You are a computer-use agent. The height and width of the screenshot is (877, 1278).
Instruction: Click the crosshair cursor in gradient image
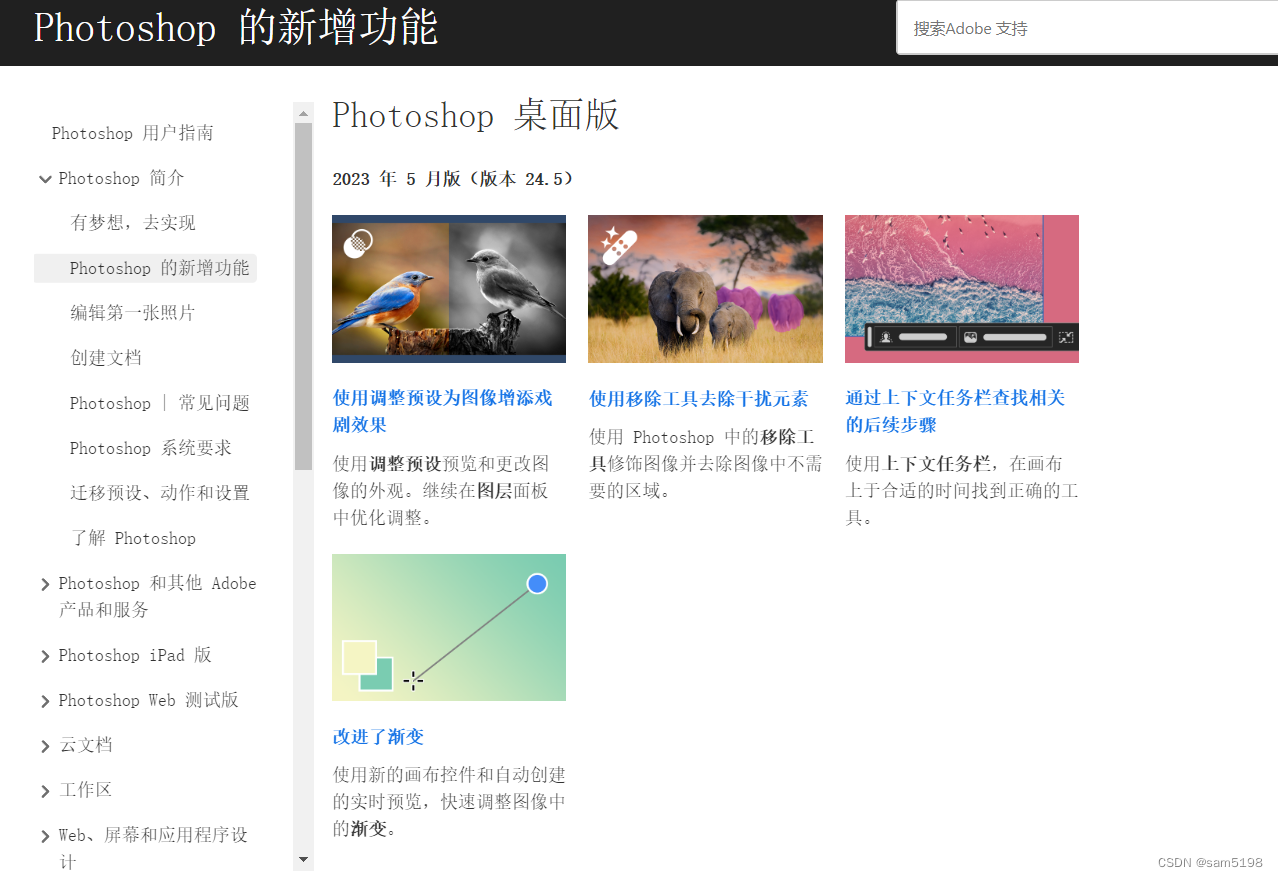click(x=413, y=681)
